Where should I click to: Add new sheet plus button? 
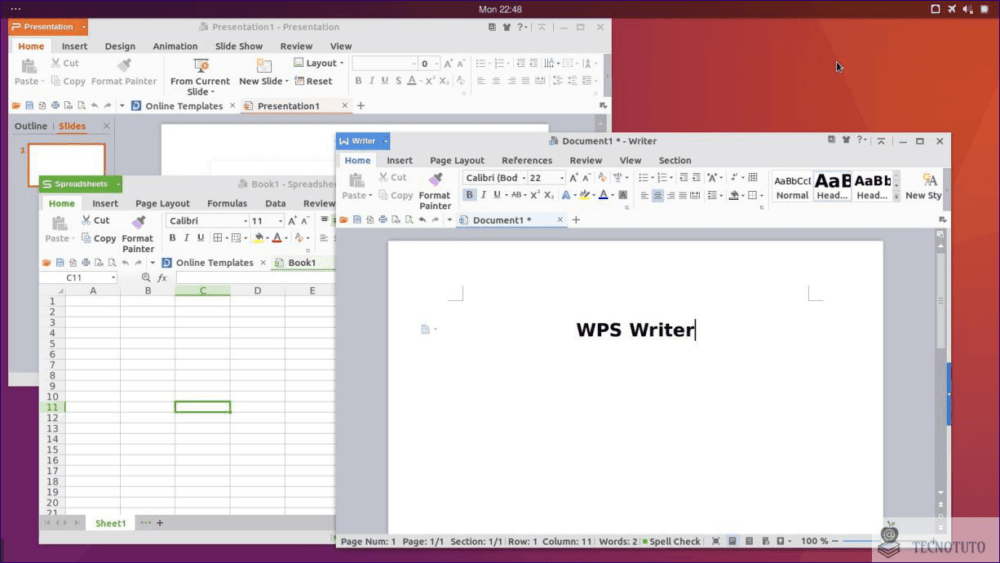(x=160, y=523)
